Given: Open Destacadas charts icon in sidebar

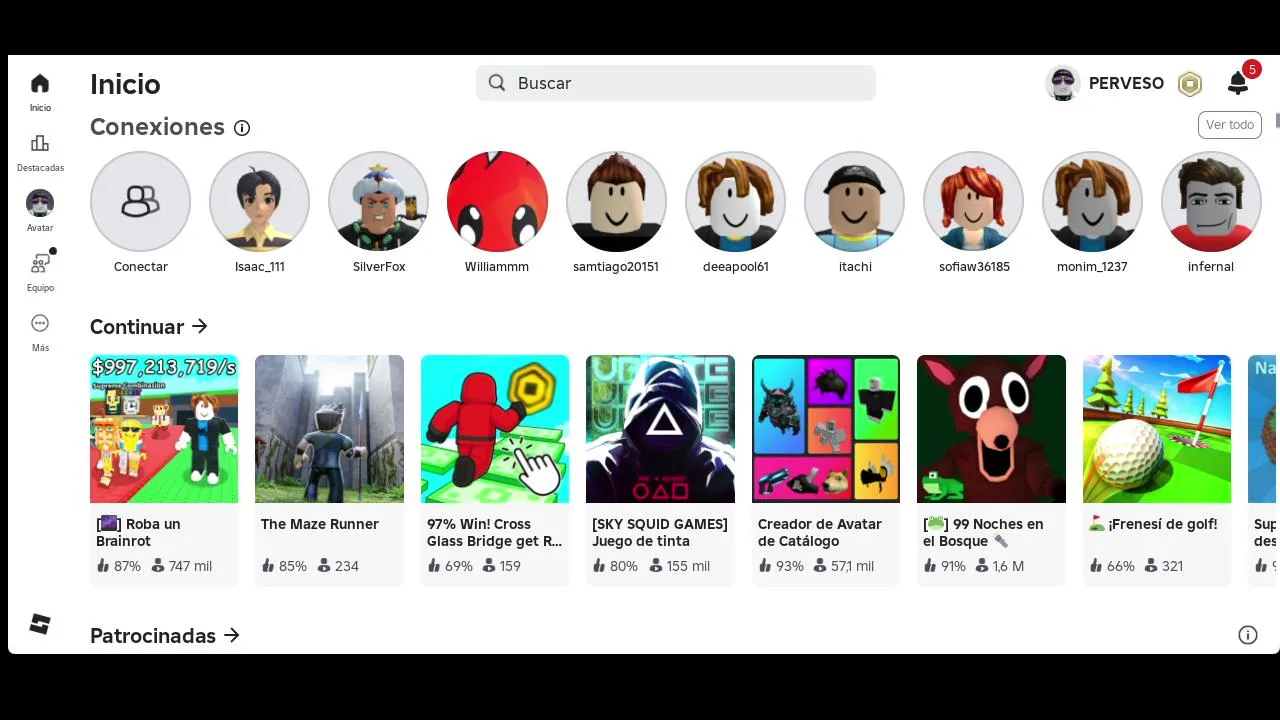Looking at the screenshot, I should [x=40, y=144].
